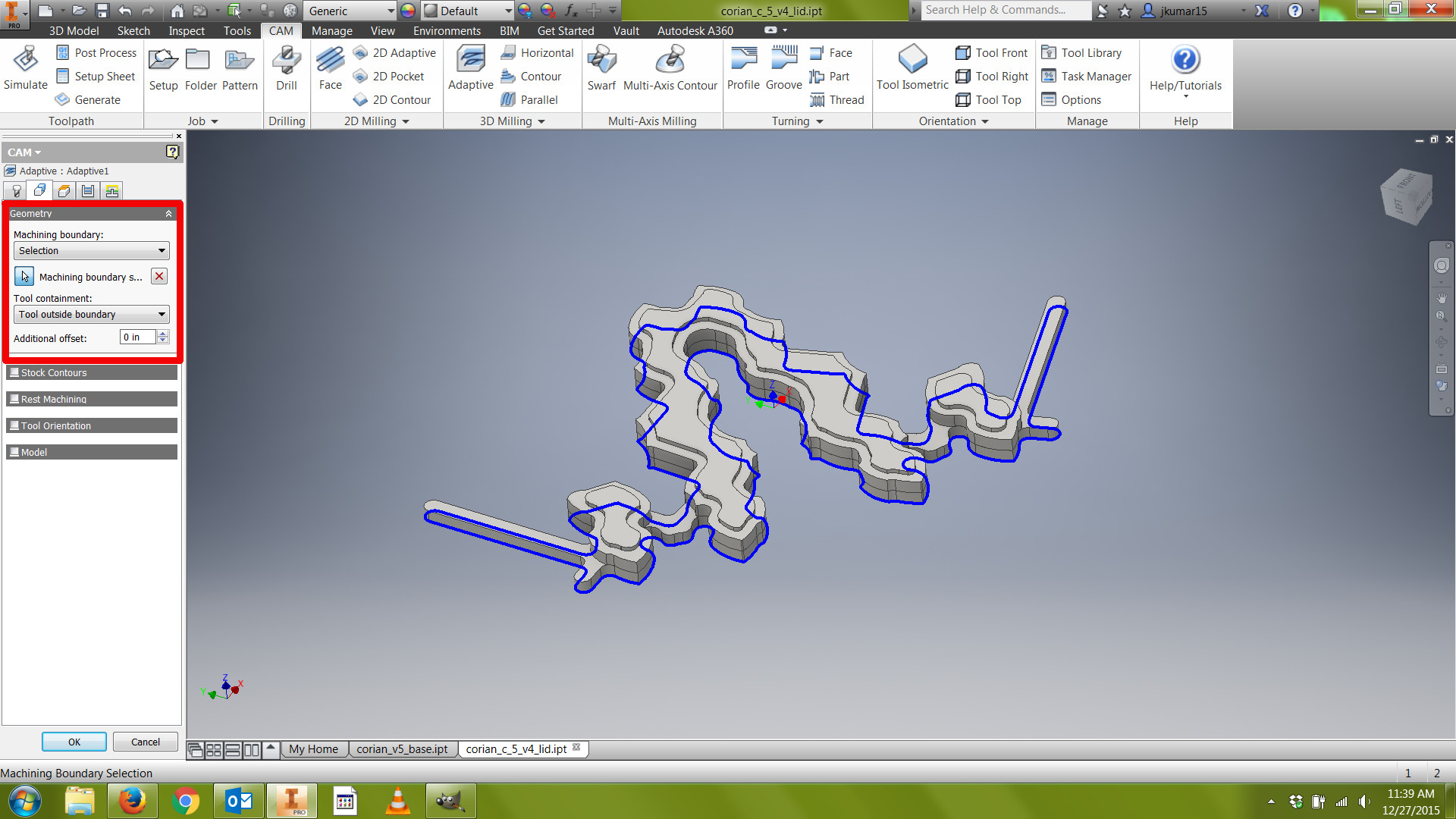This screenshot has height=819, width=1456.
Task: Select the 3D Adaptive clearing operation
Action: (x=470, y=68)
